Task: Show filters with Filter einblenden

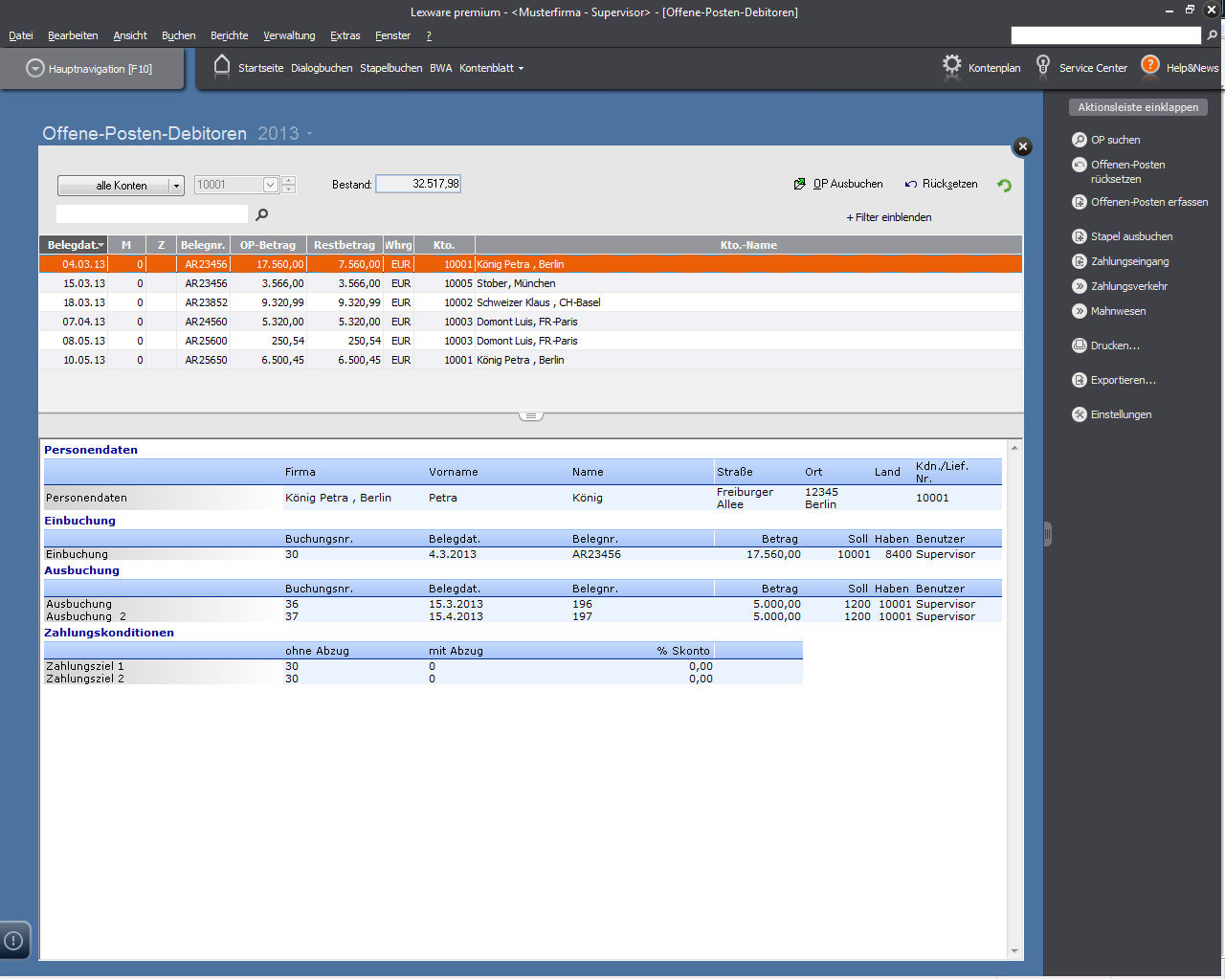Action: click(888, 217)
